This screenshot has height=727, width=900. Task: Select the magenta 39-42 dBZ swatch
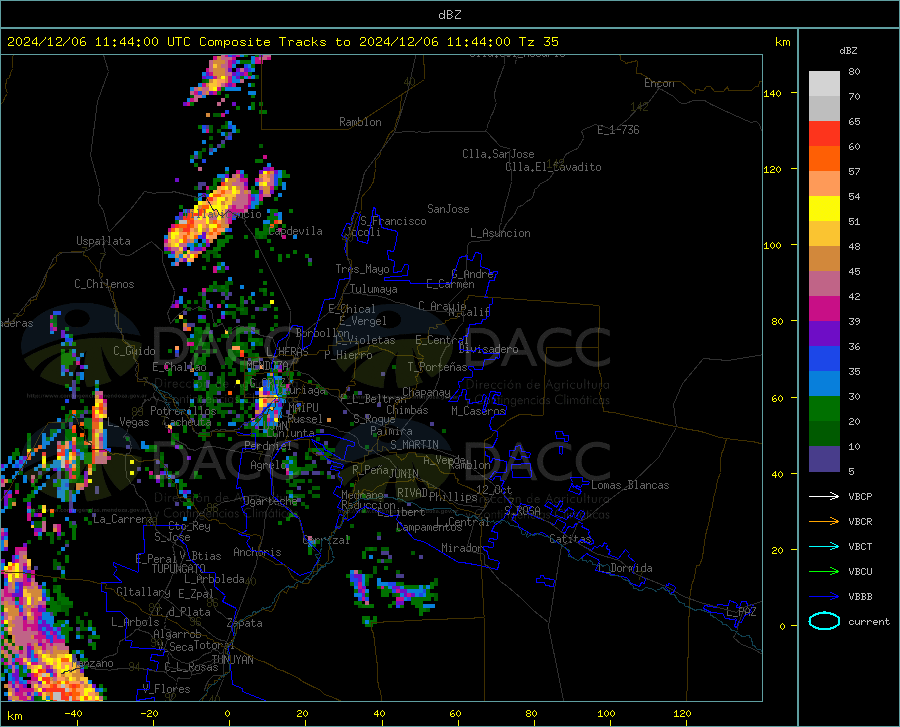[824, 309]
